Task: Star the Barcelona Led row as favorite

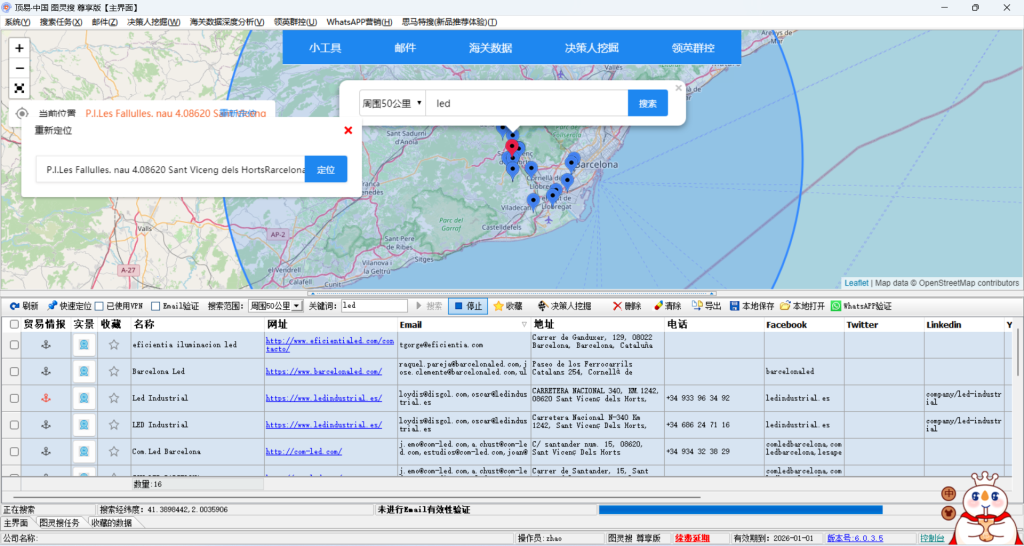Action: [114, 371]
